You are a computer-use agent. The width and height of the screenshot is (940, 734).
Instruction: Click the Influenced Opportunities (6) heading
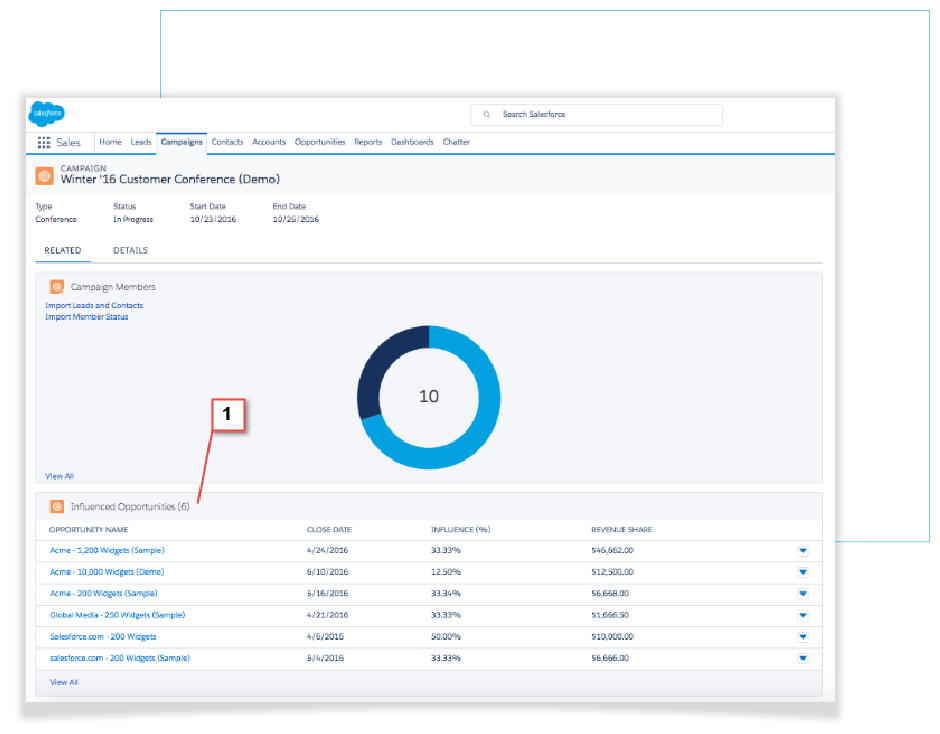click(x=130, y=507)
